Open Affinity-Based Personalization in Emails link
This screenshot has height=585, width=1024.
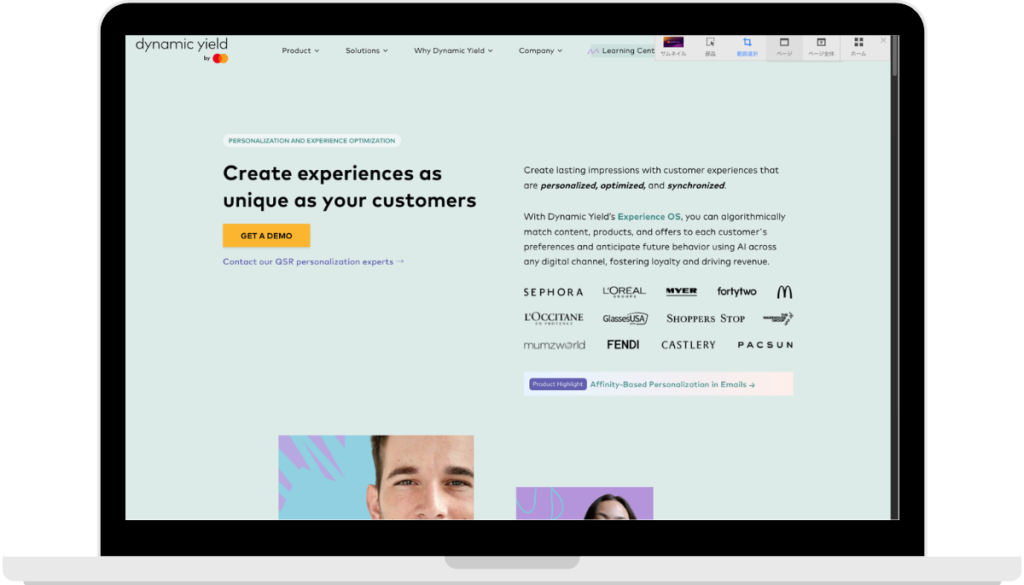[x=672, y=385]
